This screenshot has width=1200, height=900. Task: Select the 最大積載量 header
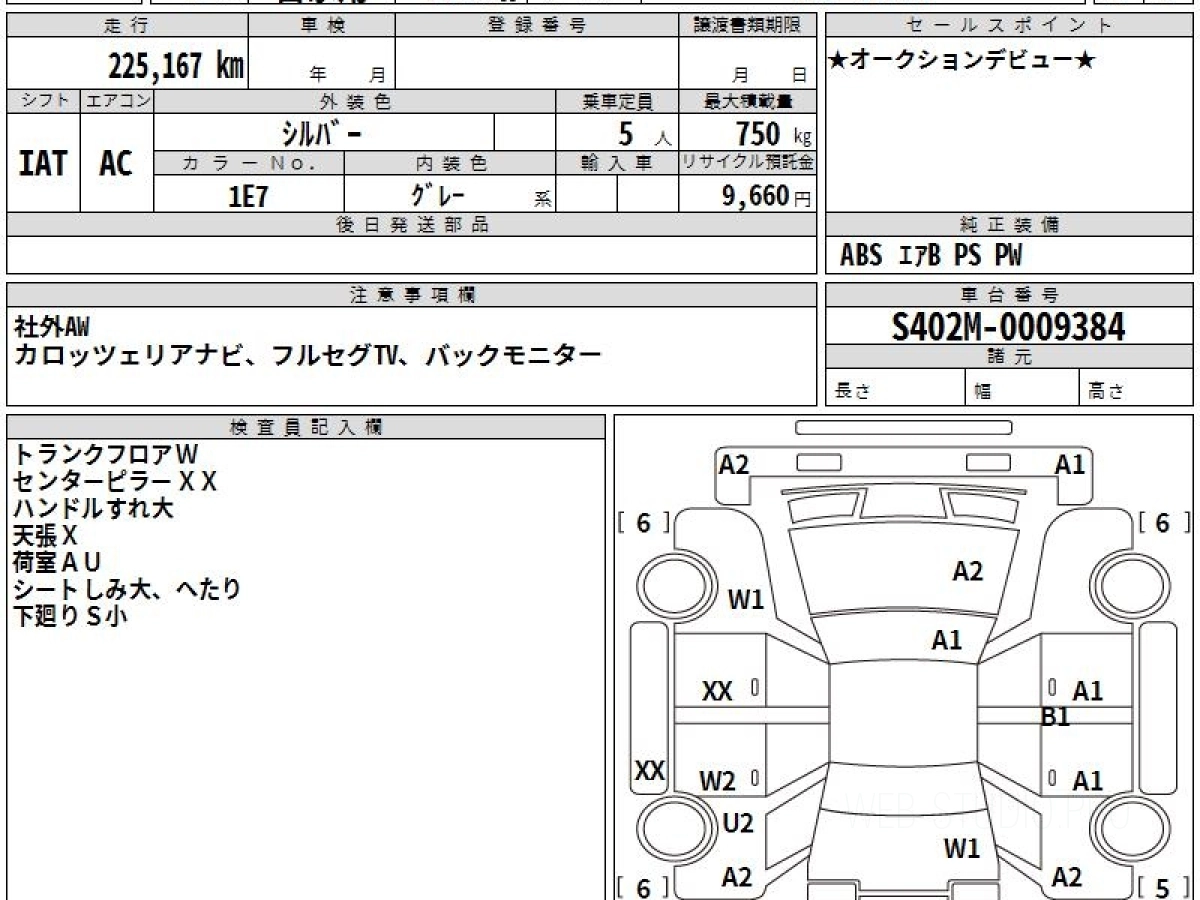pos(747,101)
